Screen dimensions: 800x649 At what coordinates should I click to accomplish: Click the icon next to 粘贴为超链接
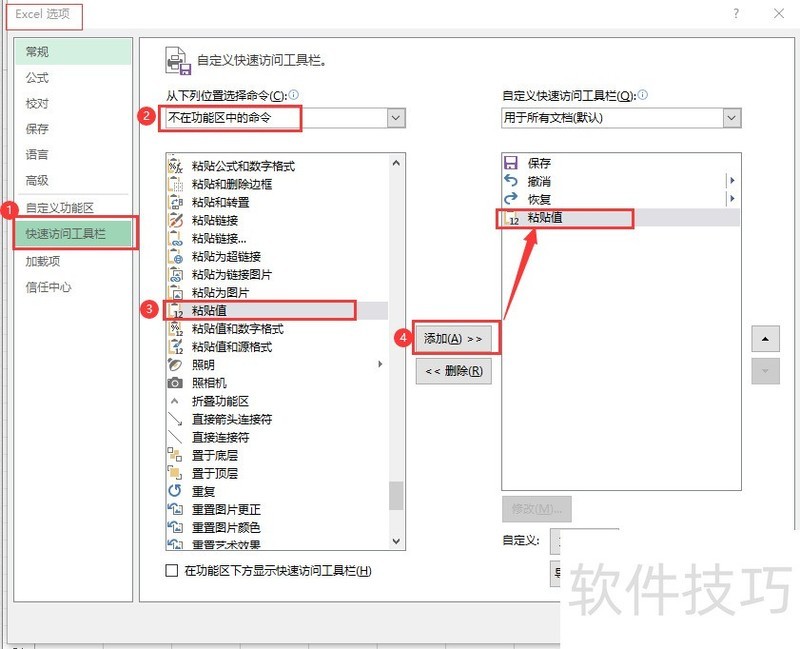pyautogui.click(x=175, y=256)
